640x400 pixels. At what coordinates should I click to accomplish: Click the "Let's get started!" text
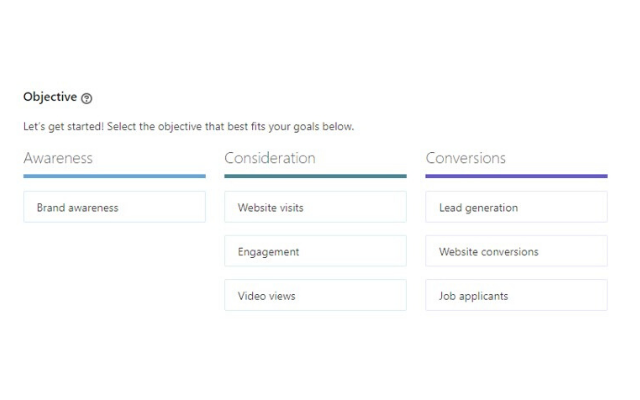(x=63, y=127)
